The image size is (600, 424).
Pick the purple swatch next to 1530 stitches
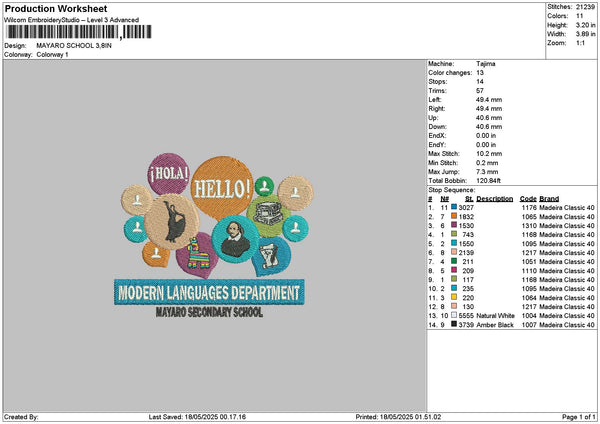click(454, 225)
